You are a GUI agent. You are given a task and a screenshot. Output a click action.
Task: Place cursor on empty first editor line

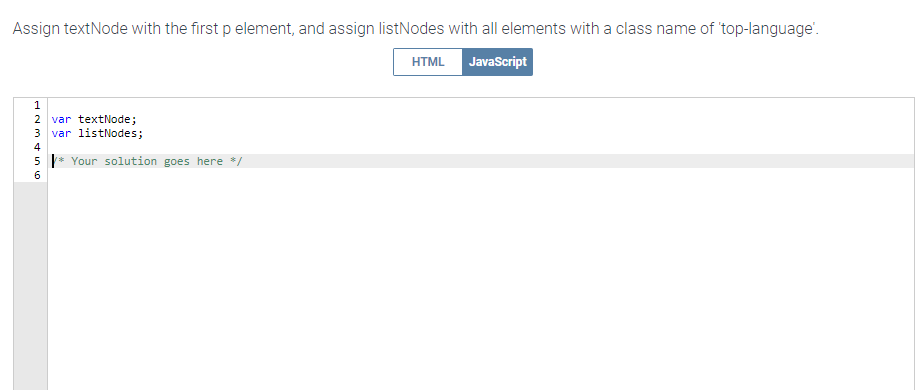click(481, 105)
